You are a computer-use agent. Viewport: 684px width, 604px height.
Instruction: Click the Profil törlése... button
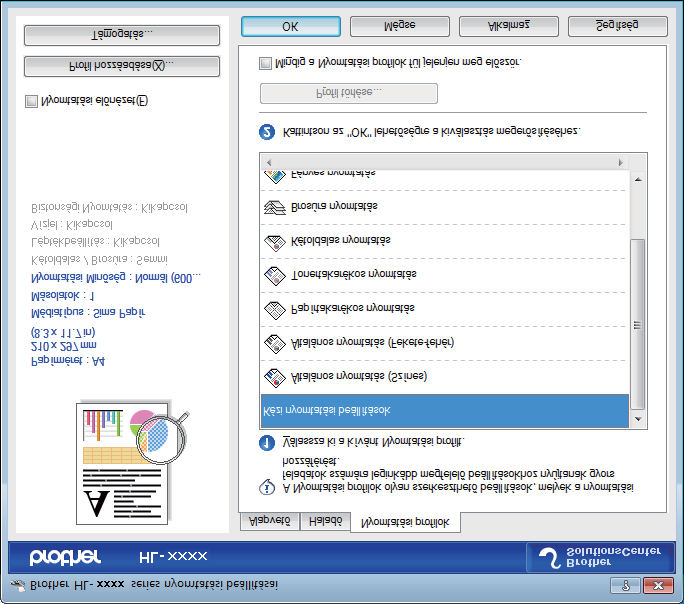349,93
